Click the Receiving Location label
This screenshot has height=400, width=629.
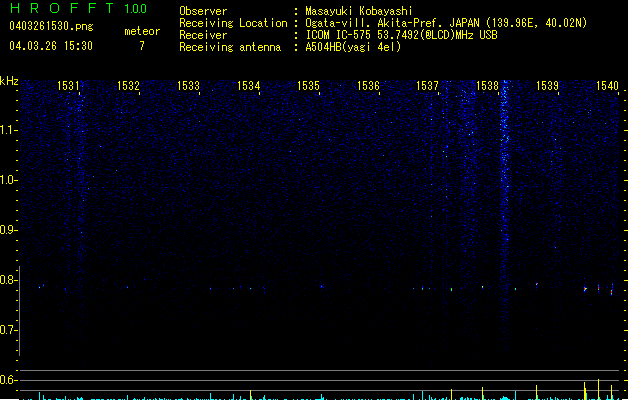(233, 23)
